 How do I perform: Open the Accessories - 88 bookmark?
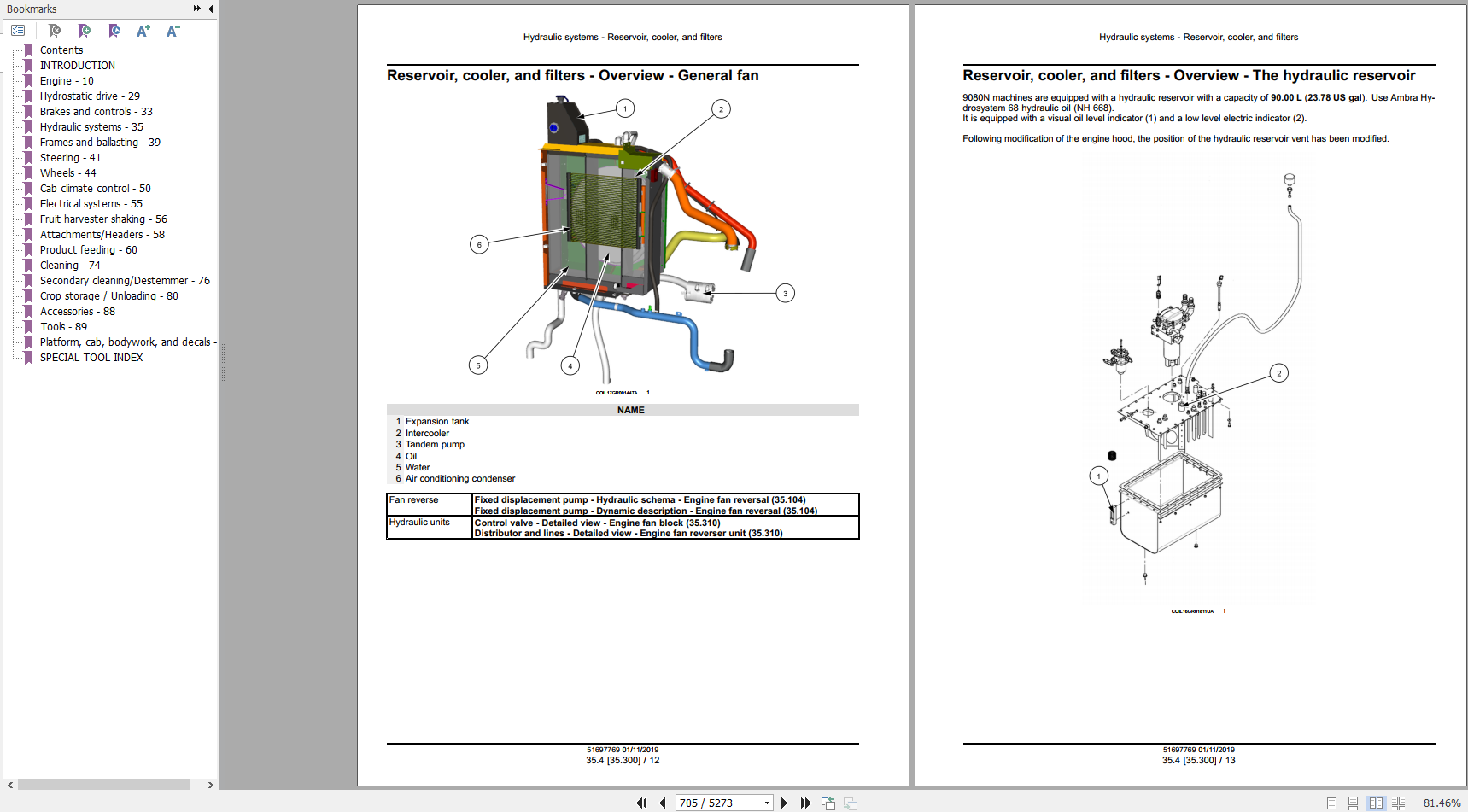[x=78, y=312]
